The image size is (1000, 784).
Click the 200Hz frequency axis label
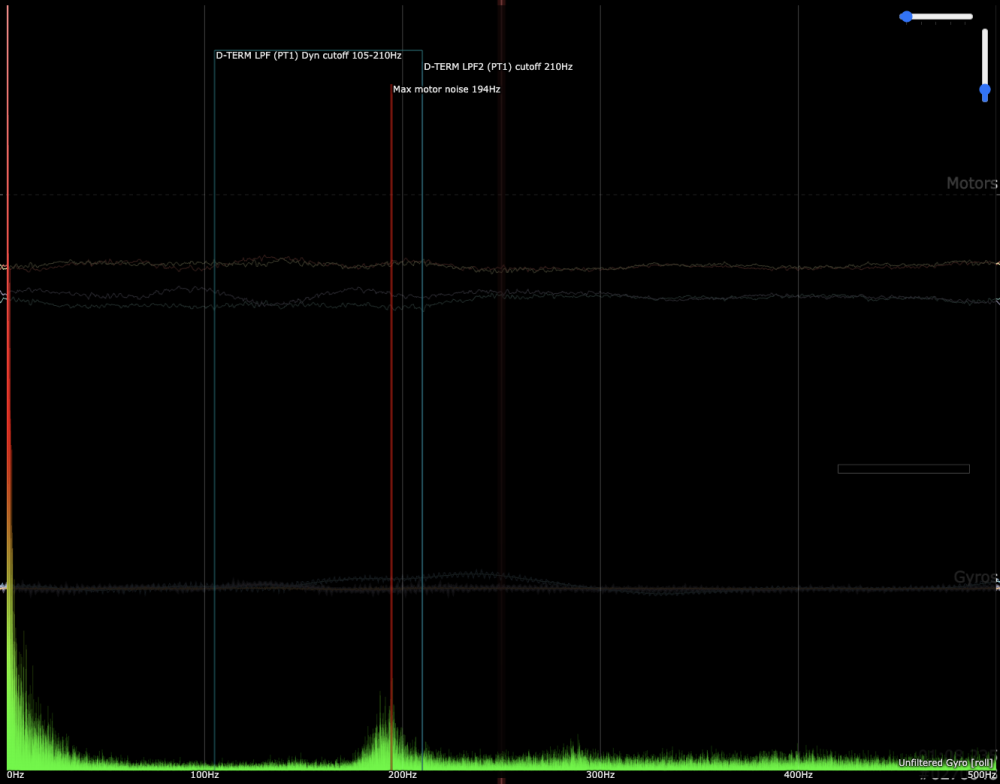pyautogui.click(x=402, y=775)
